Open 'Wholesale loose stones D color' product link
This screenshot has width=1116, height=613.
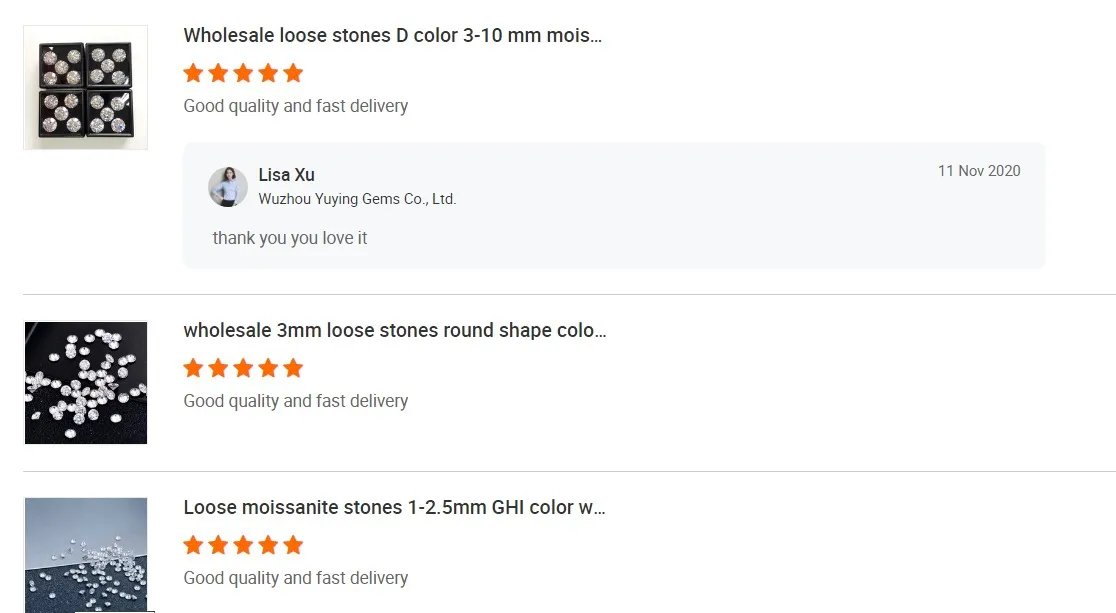[x=392, y=36]
